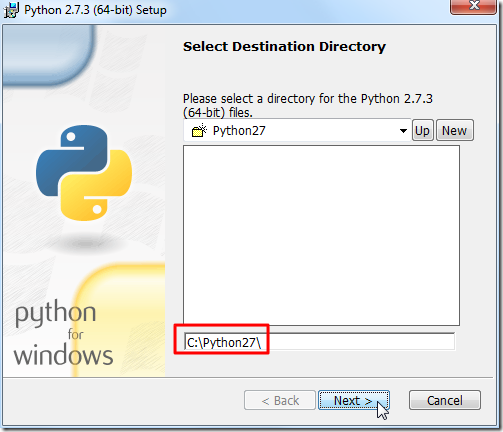Click inside the empty directory list box

pyautogui.click(x=321, y=235)
